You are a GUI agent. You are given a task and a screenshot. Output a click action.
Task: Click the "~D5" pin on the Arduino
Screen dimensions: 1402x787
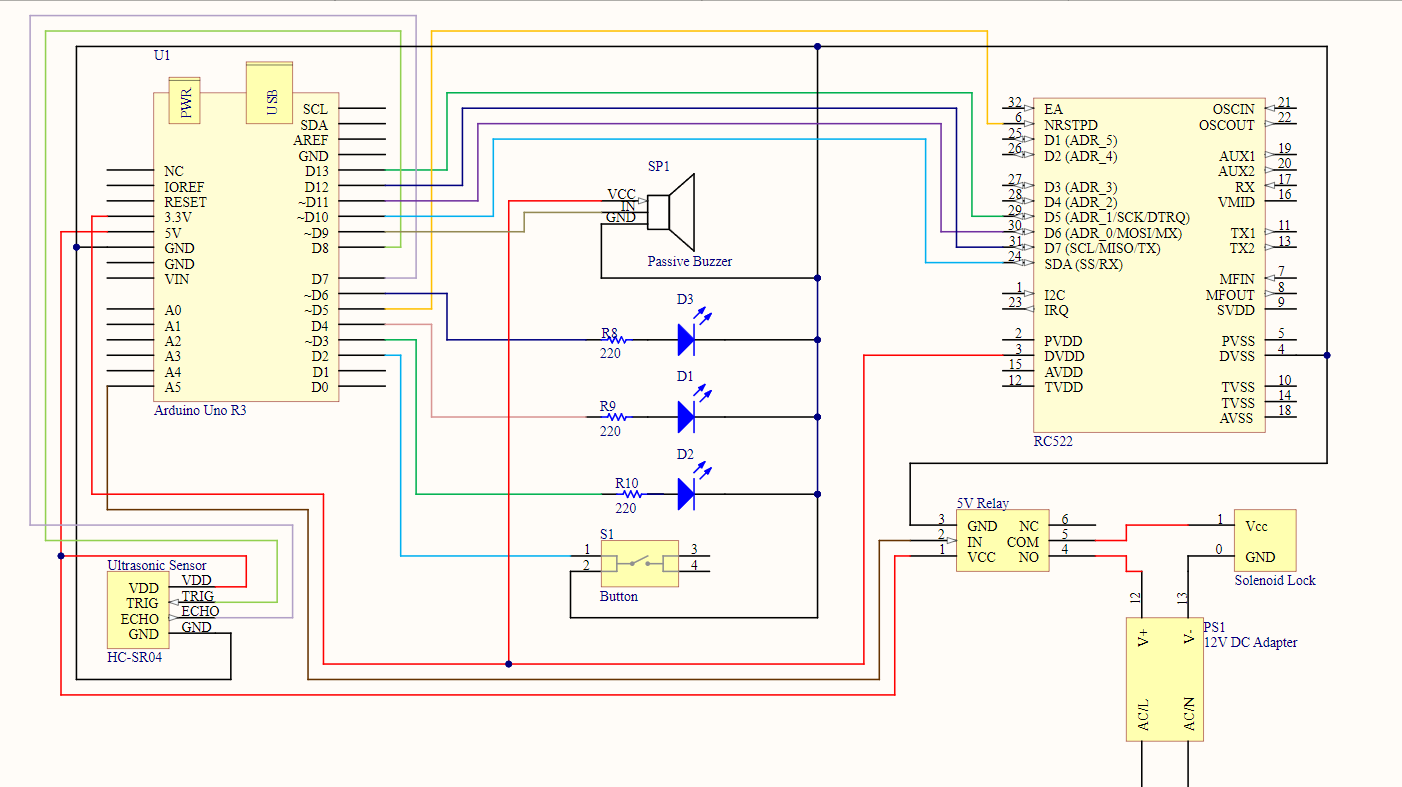[x=316, y=310]
